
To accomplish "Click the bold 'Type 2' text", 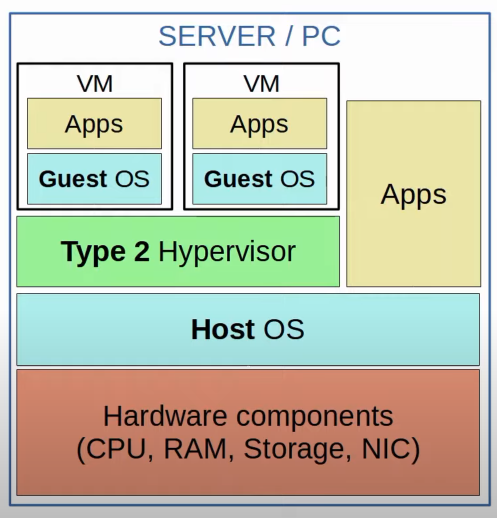I will [105, 251].
